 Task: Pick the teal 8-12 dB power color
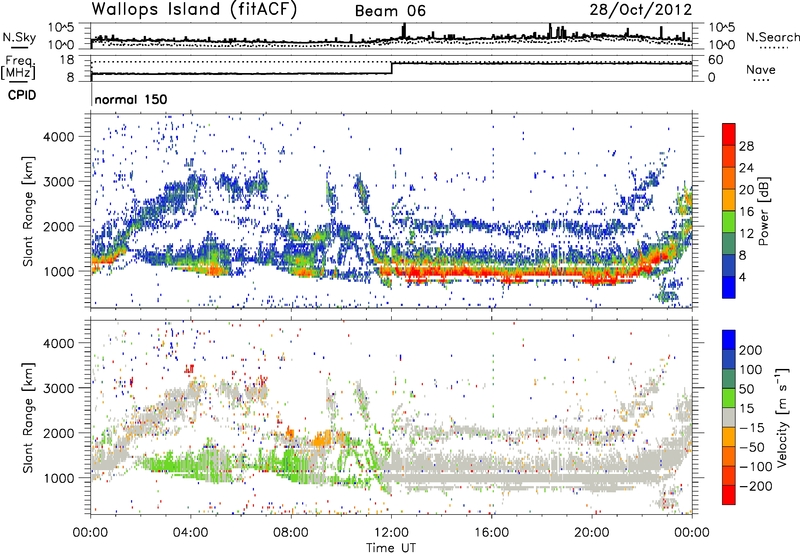coord(729,243)
